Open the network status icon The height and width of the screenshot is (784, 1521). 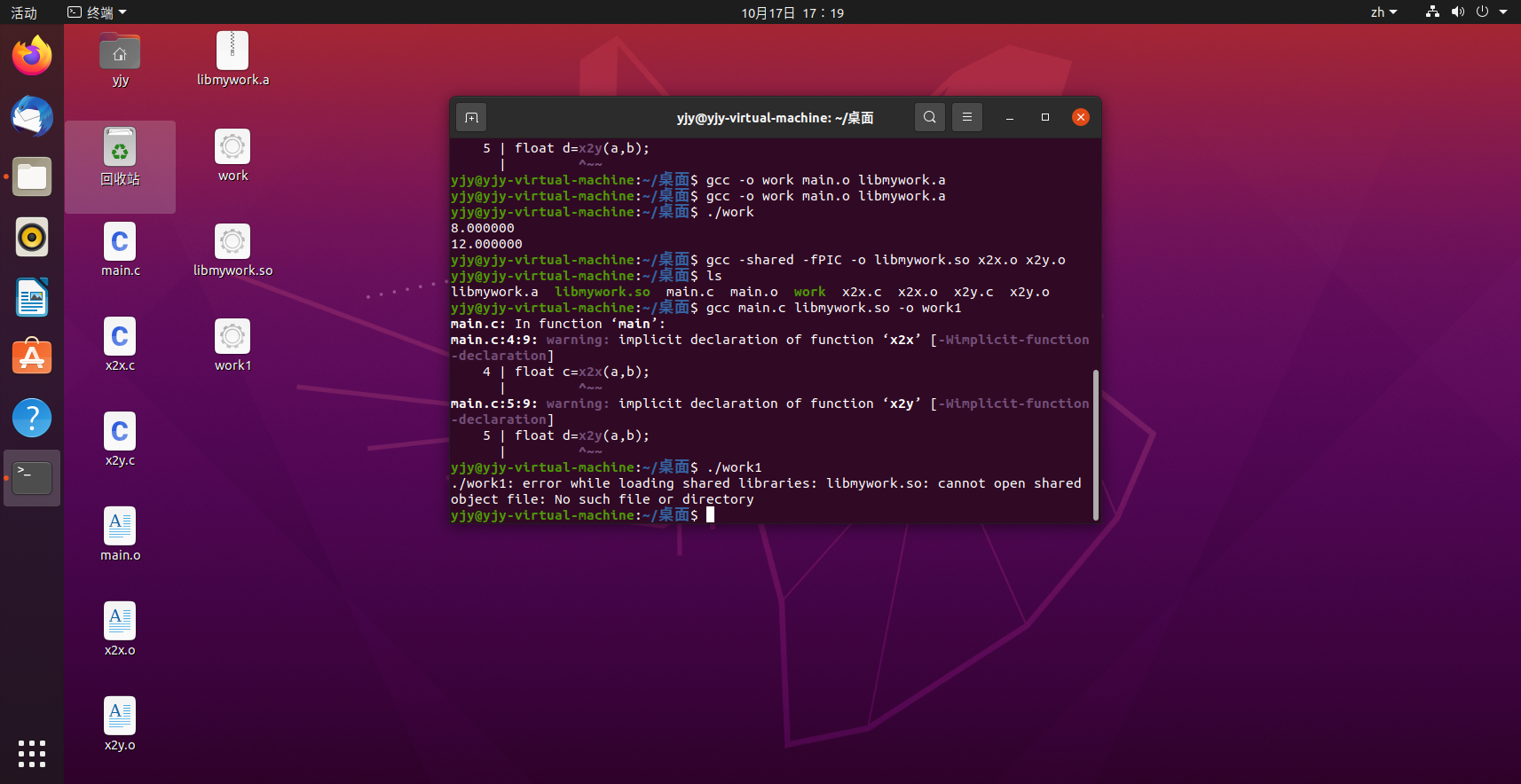click(x=1432, y=12)
